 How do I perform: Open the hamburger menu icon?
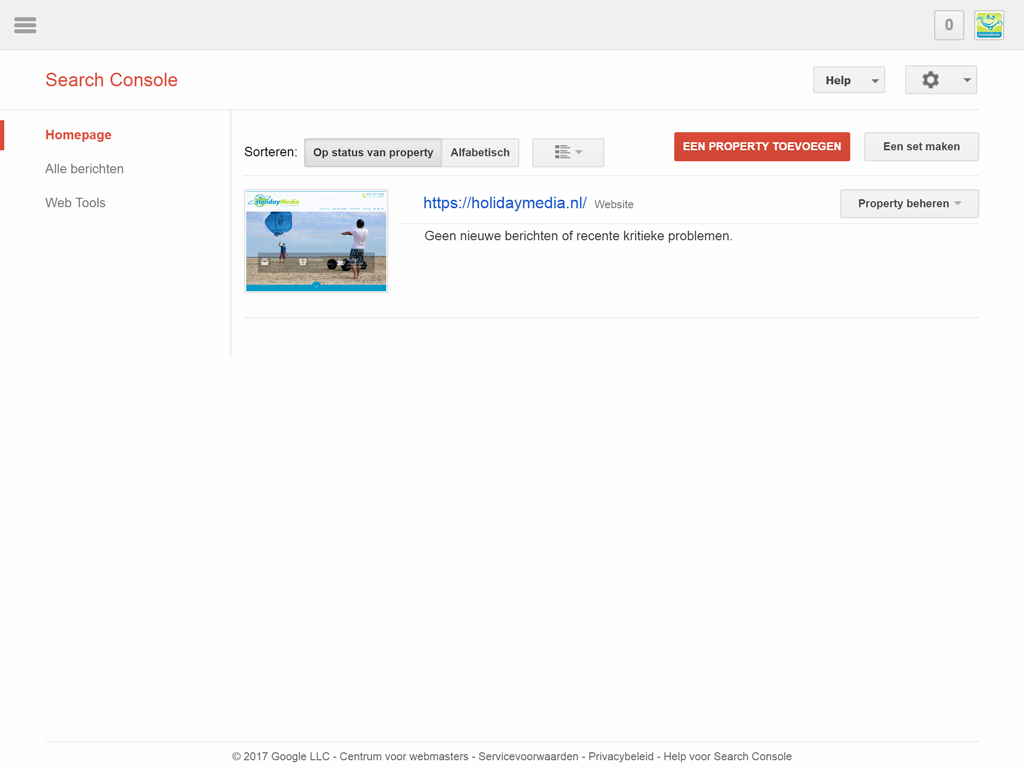[x=25, y=25]
